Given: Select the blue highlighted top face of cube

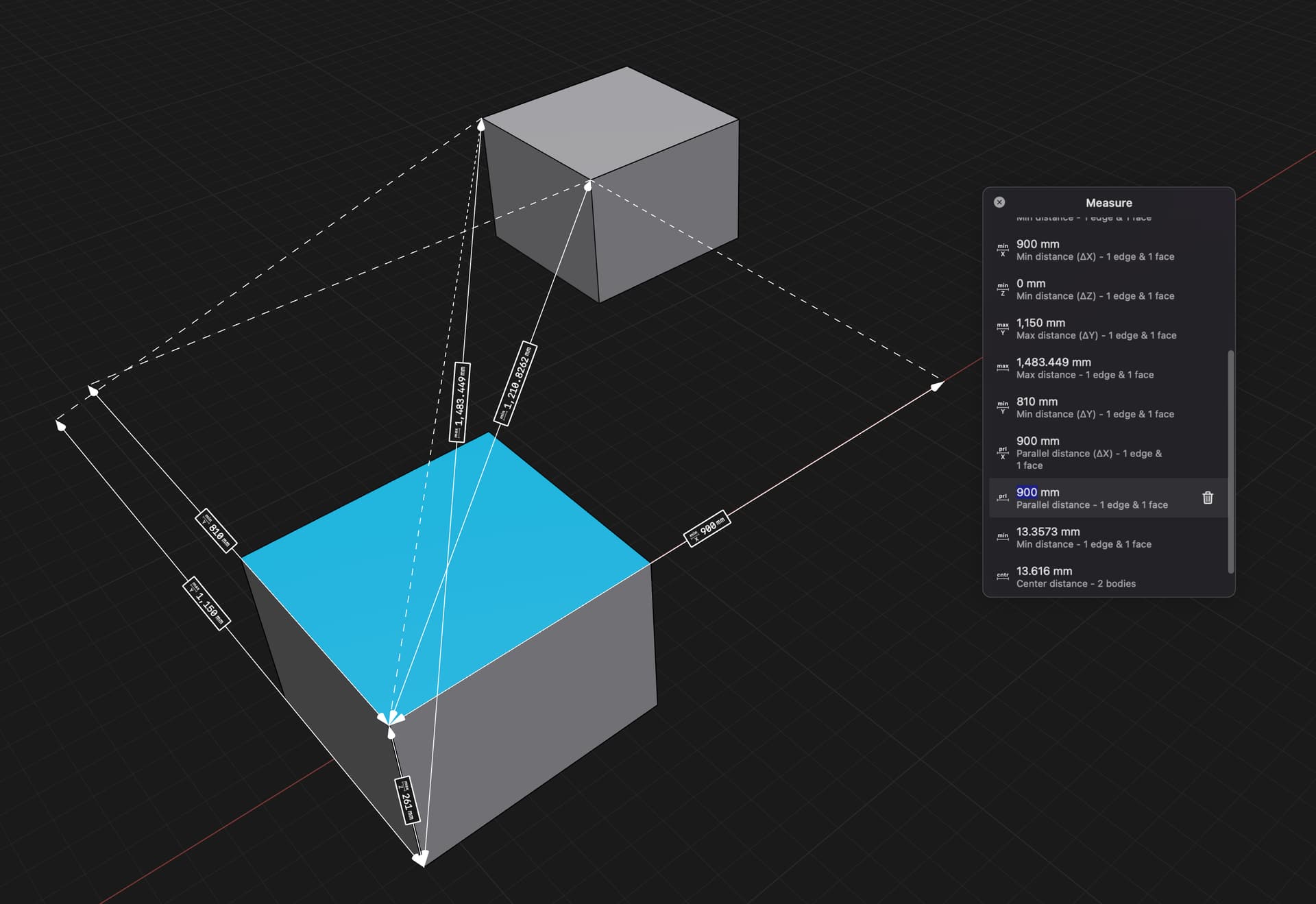Looking at the screenshot, I should click(x=446, y=569).
